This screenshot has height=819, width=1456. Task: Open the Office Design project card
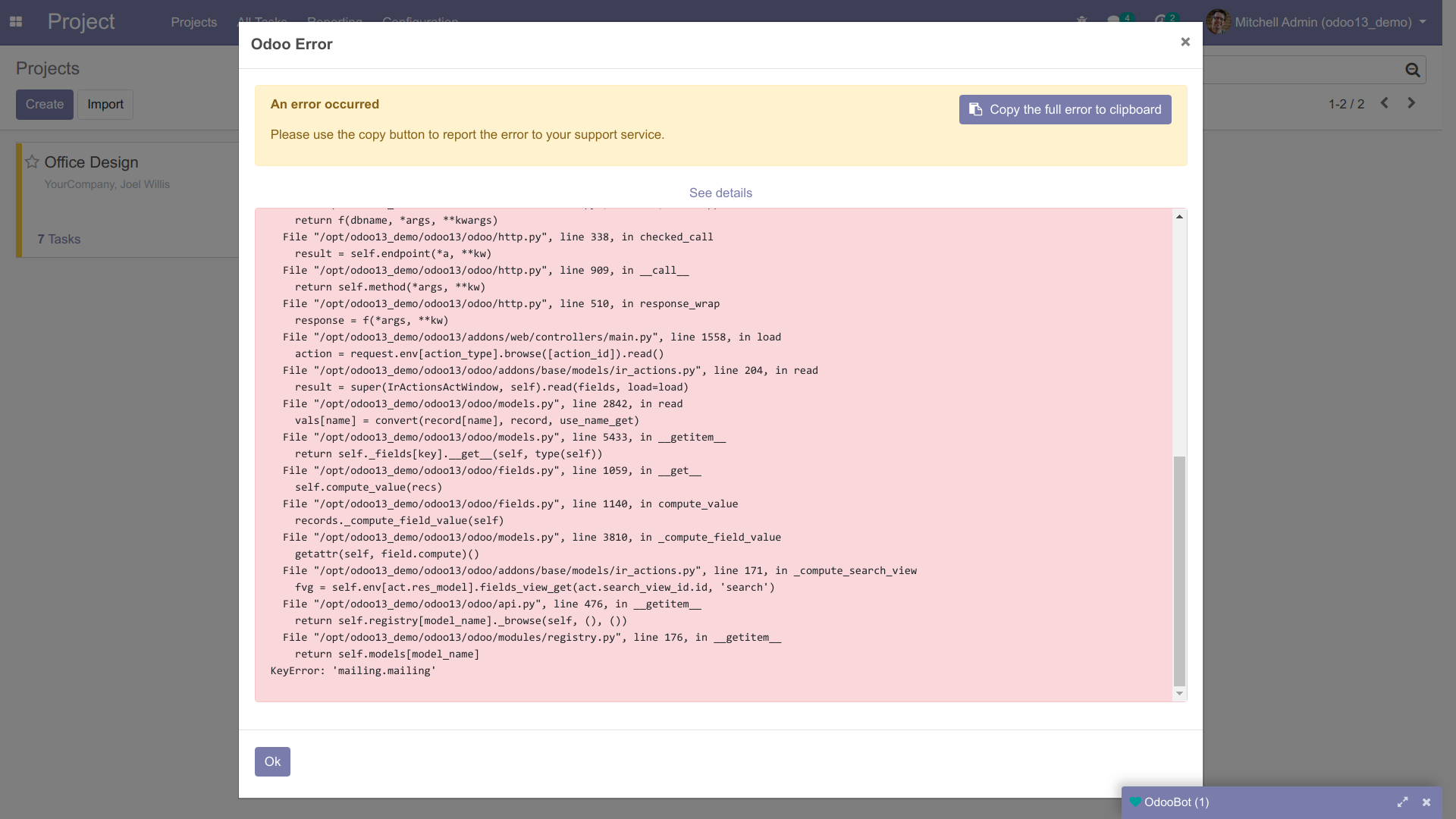(129, 200)
